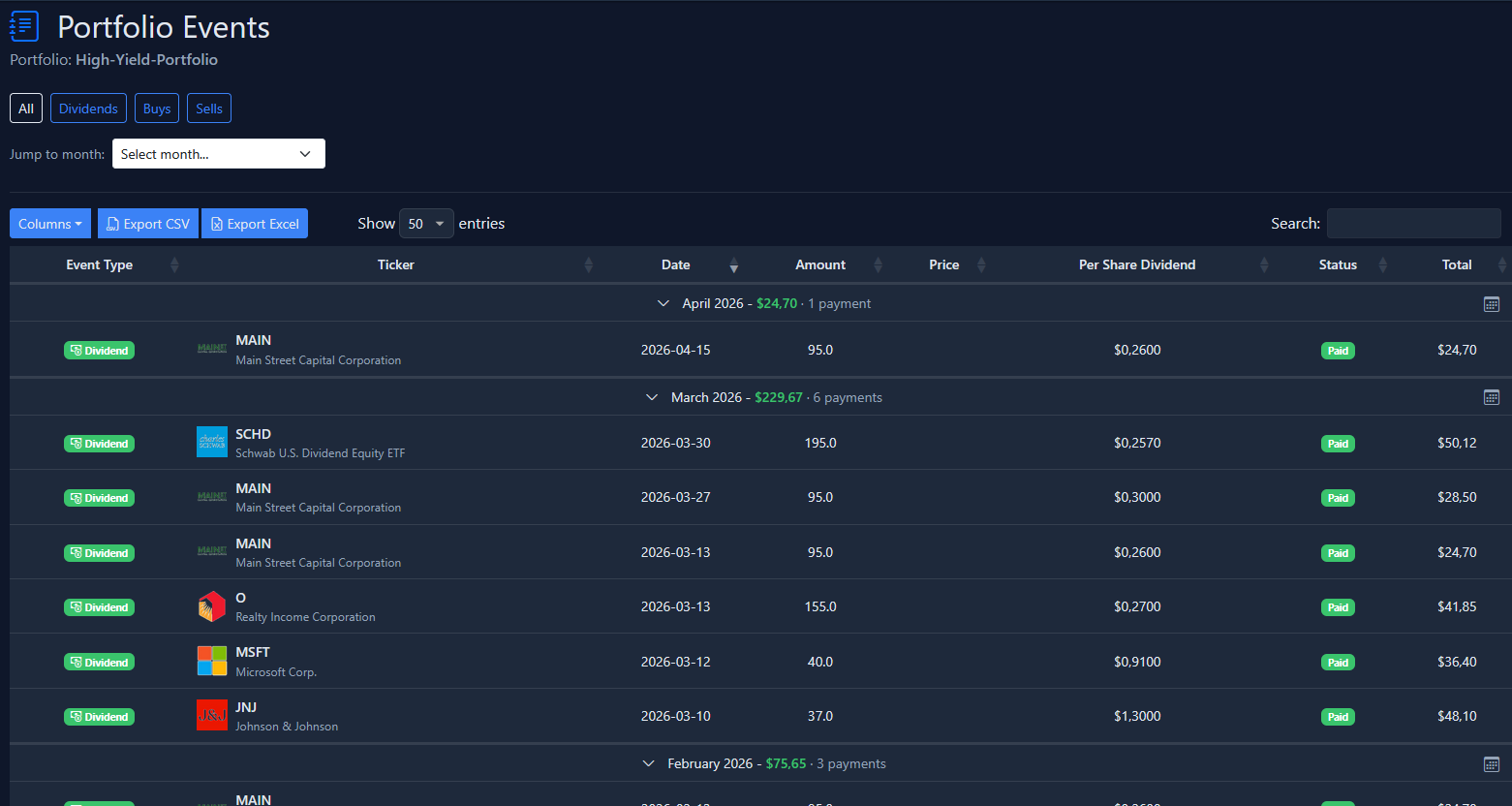This screenshot has width=1512, height=806.
Task: Filter events by Buys
Action: point(157,108)
